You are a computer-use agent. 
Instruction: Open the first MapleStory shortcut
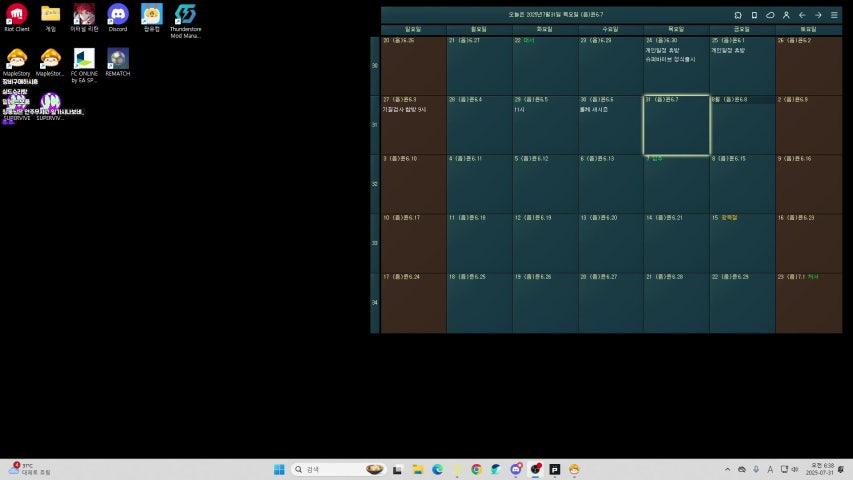tap(17, 63)
